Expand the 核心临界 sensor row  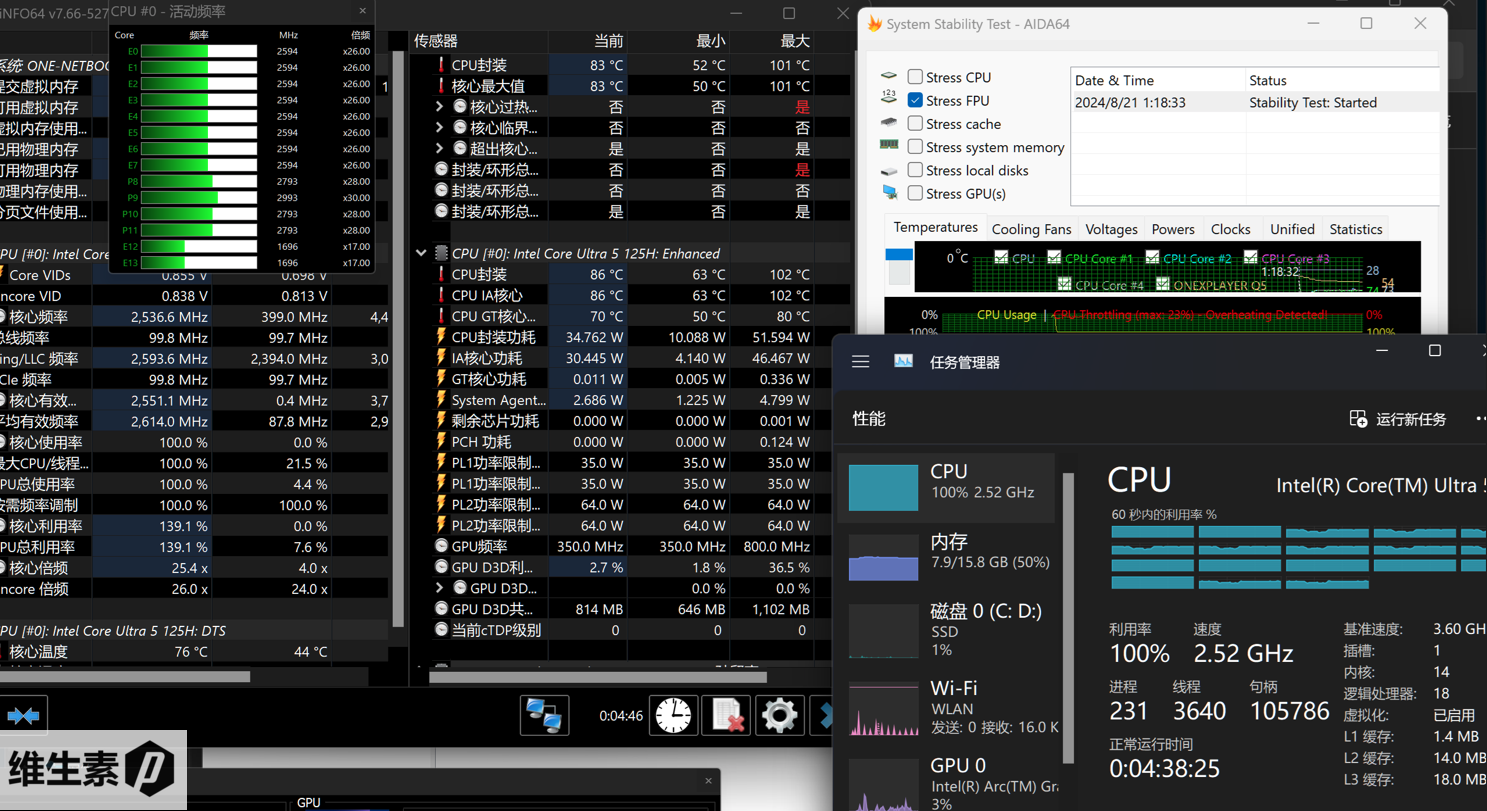pyautogui.click(x=439, y=128)
